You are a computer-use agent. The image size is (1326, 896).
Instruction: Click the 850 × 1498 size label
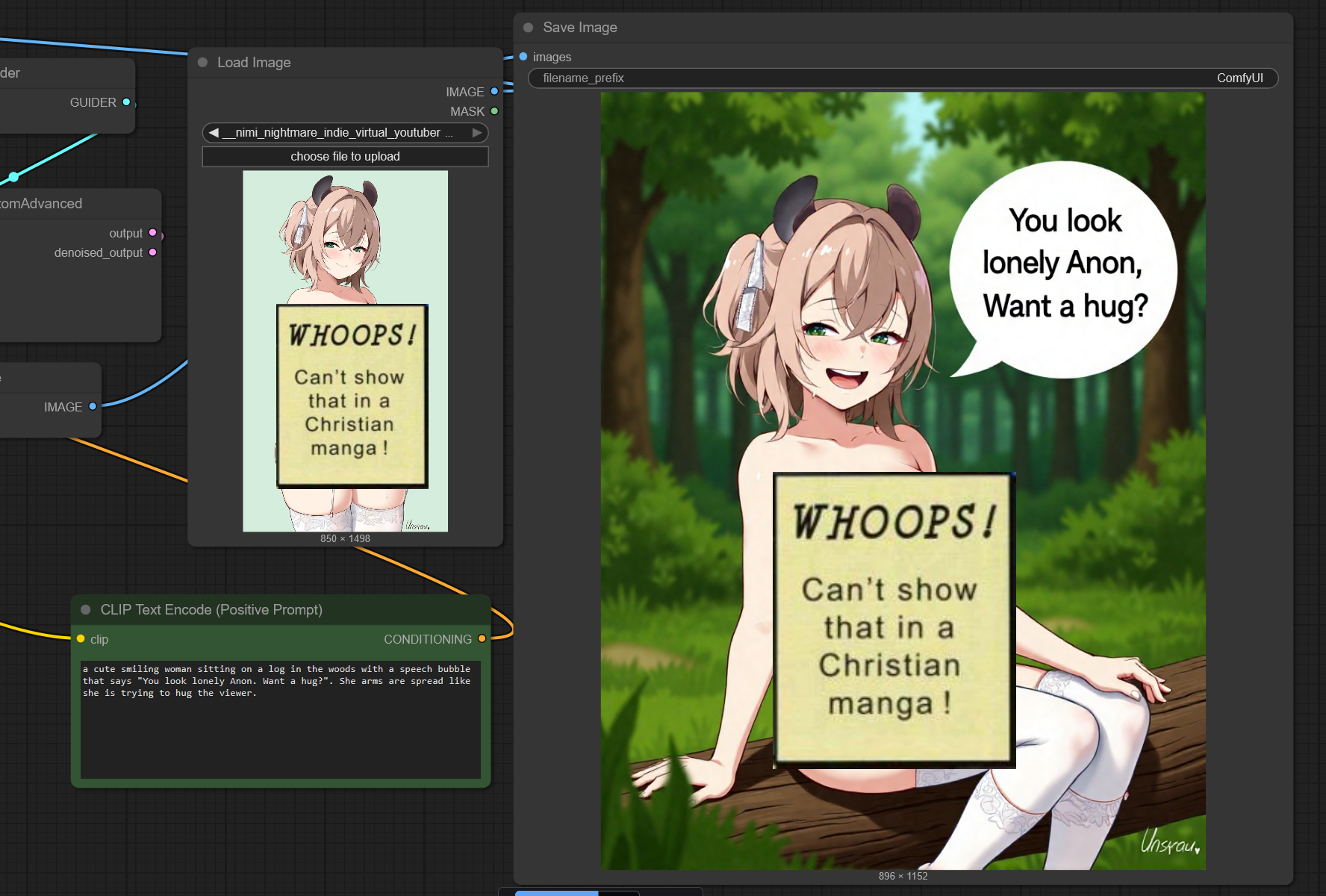point(345,538)
